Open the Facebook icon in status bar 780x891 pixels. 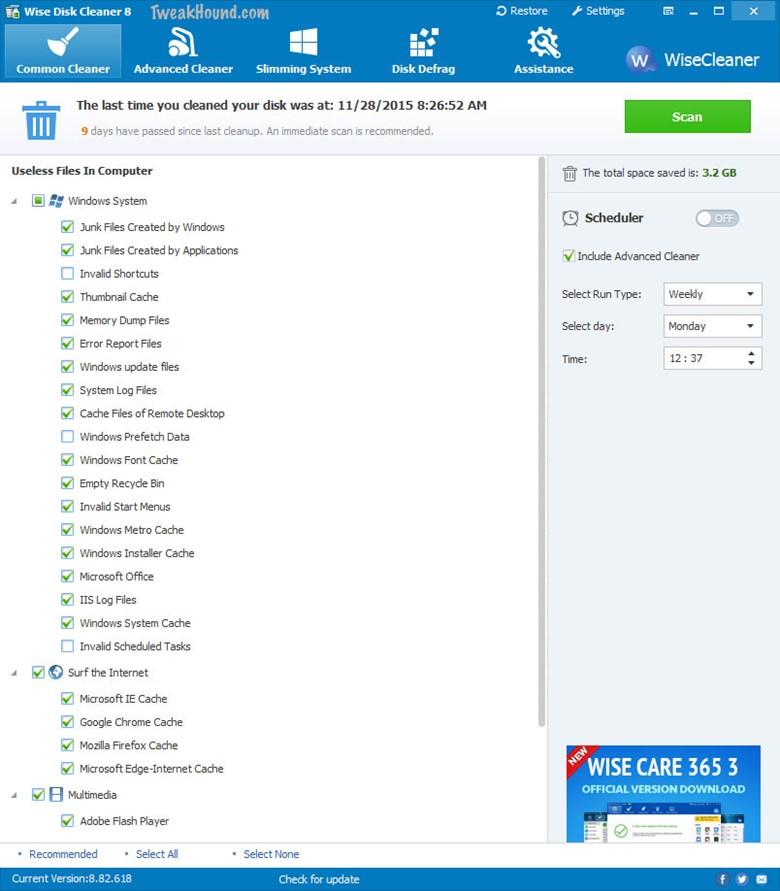pos(722,880)
